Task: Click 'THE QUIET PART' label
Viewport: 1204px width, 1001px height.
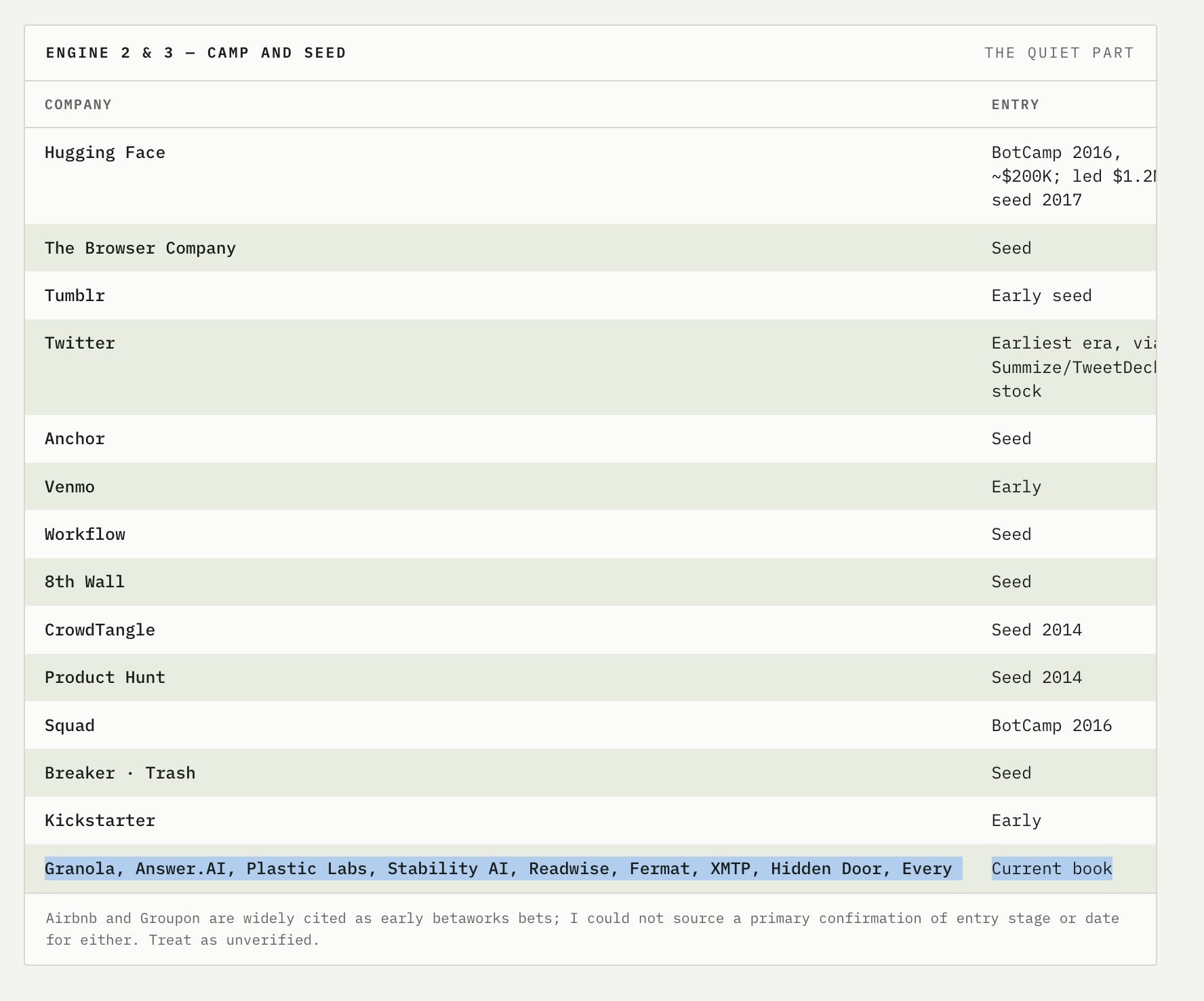Action: 1059,53
